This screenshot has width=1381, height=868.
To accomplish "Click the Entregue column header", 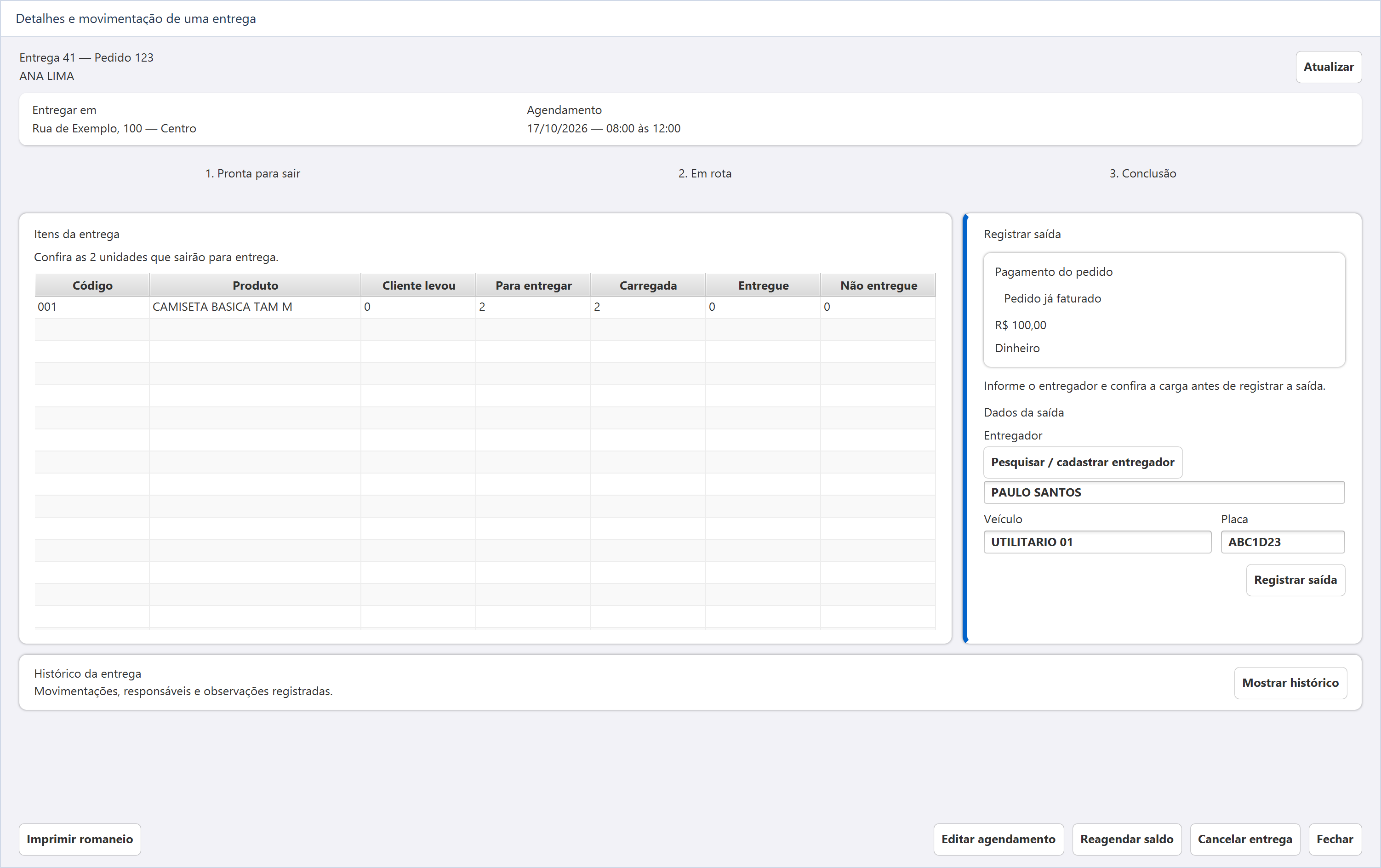I will tap(763, 286).
